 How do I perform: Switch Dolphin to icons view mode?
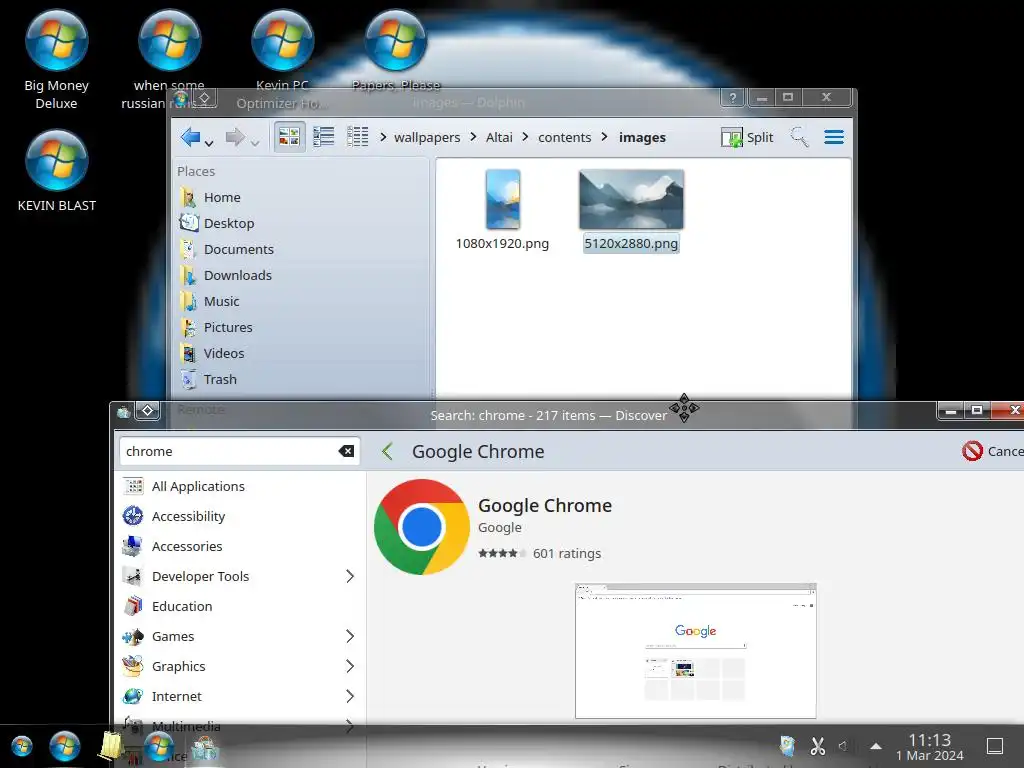tap(289, 136)
